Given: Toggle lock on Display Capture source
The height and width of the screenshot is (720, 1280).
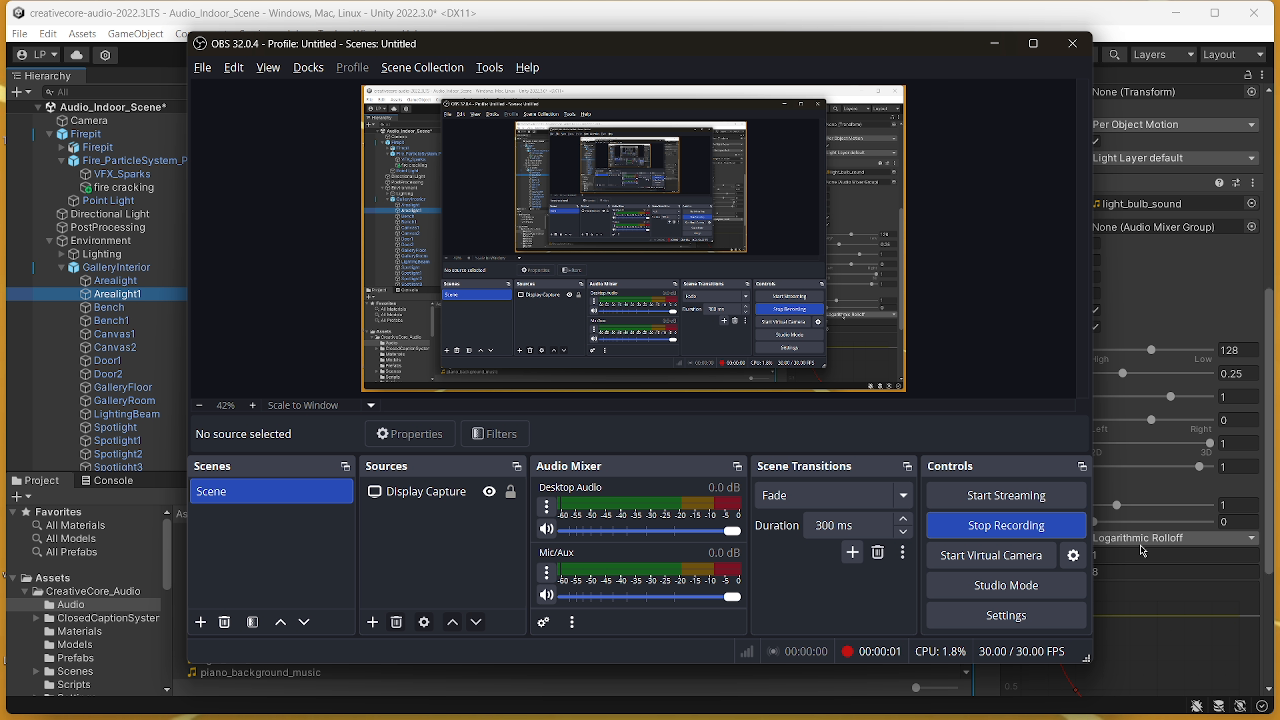Looking at the screenshot, I should pos(511,492).
